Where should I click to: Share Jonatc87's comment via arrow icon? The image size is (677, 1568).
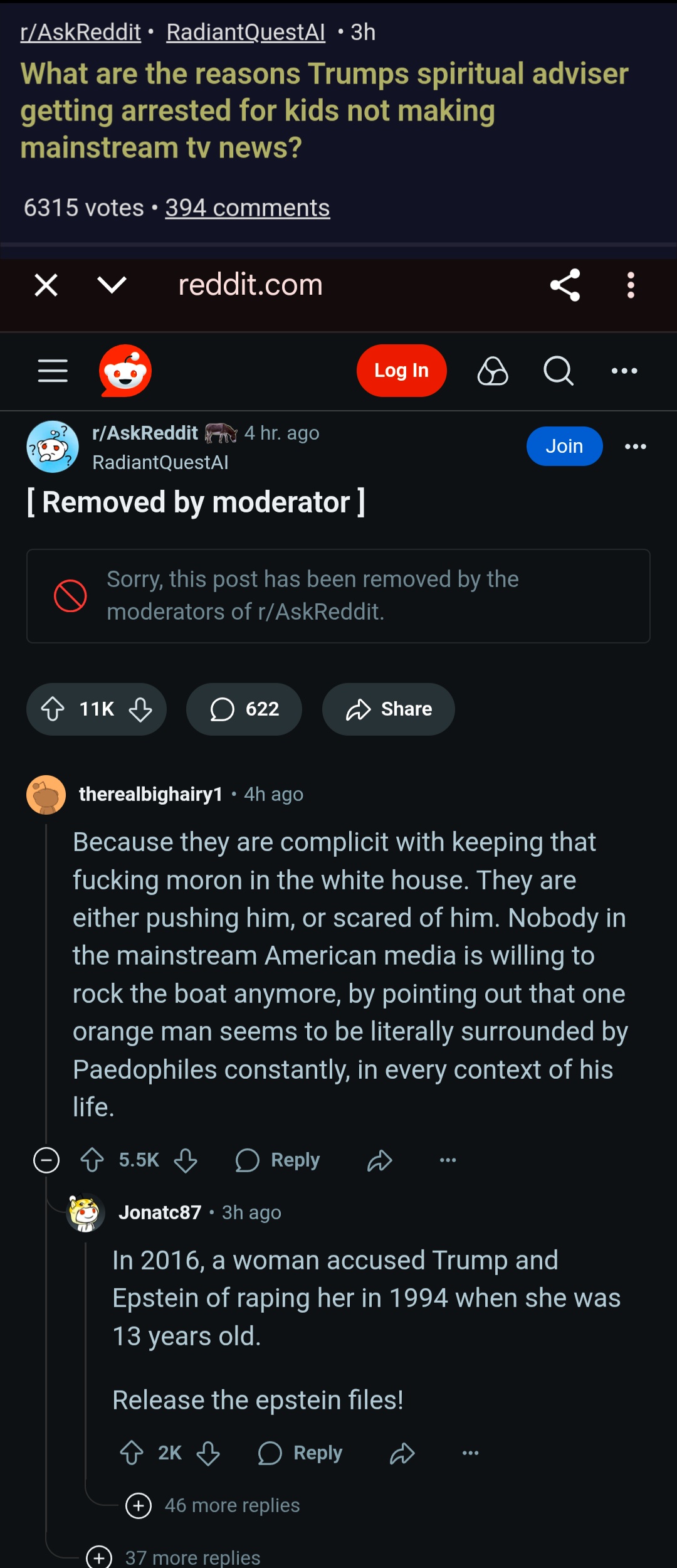point(402,1453)
